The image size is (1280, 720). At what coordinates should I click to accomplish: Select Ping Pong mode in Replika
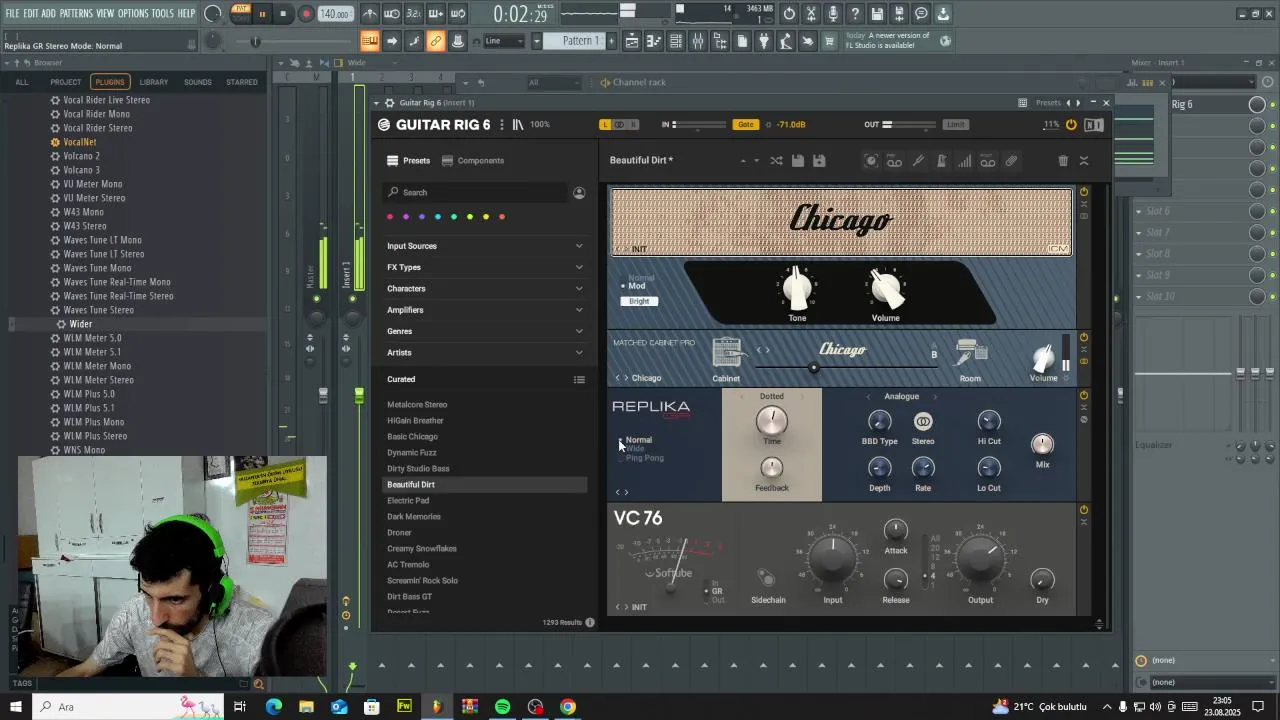[645, 458]
